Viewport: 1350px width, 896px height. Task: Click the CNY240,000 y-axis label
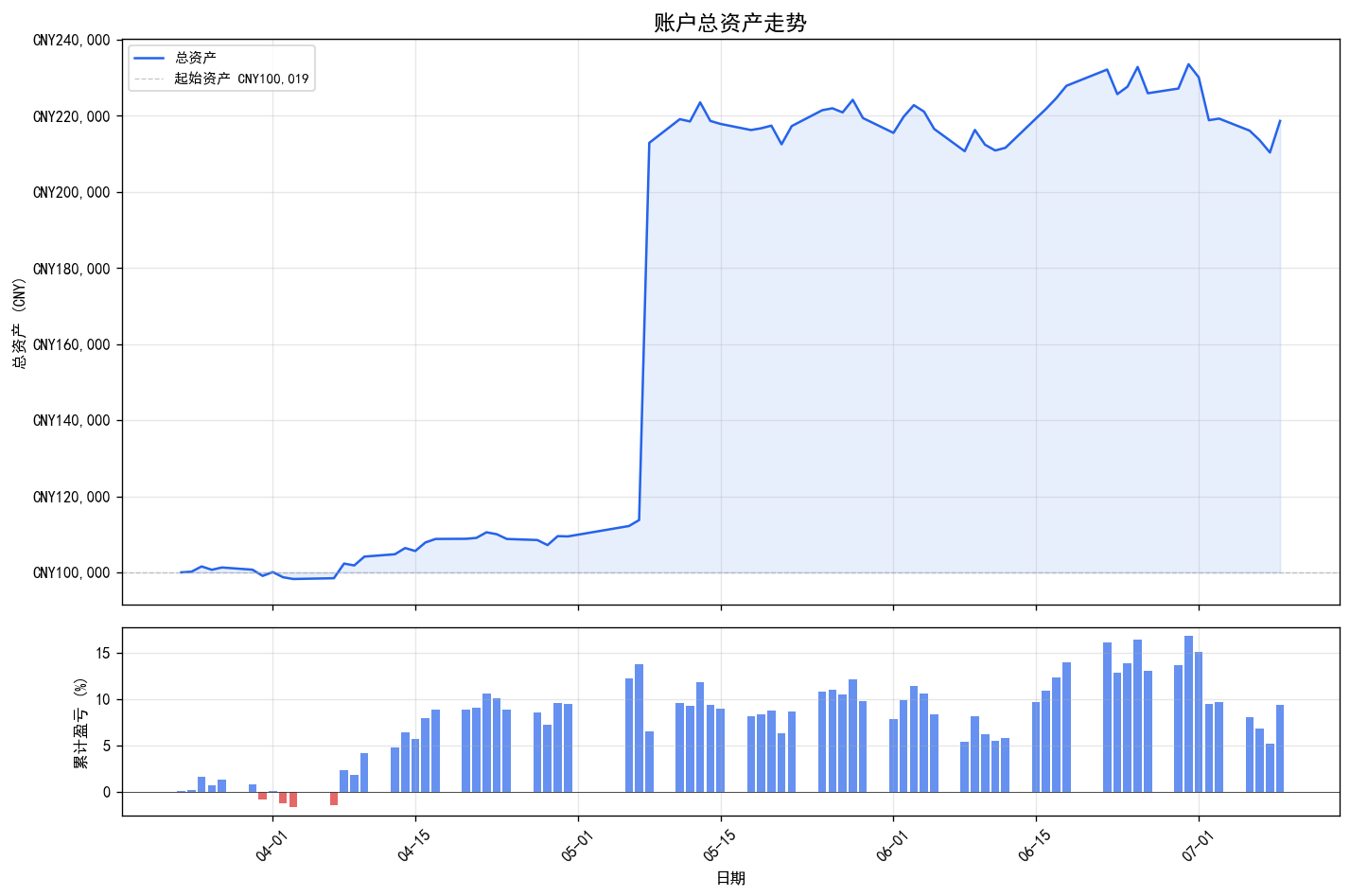[x=71, y=41]
